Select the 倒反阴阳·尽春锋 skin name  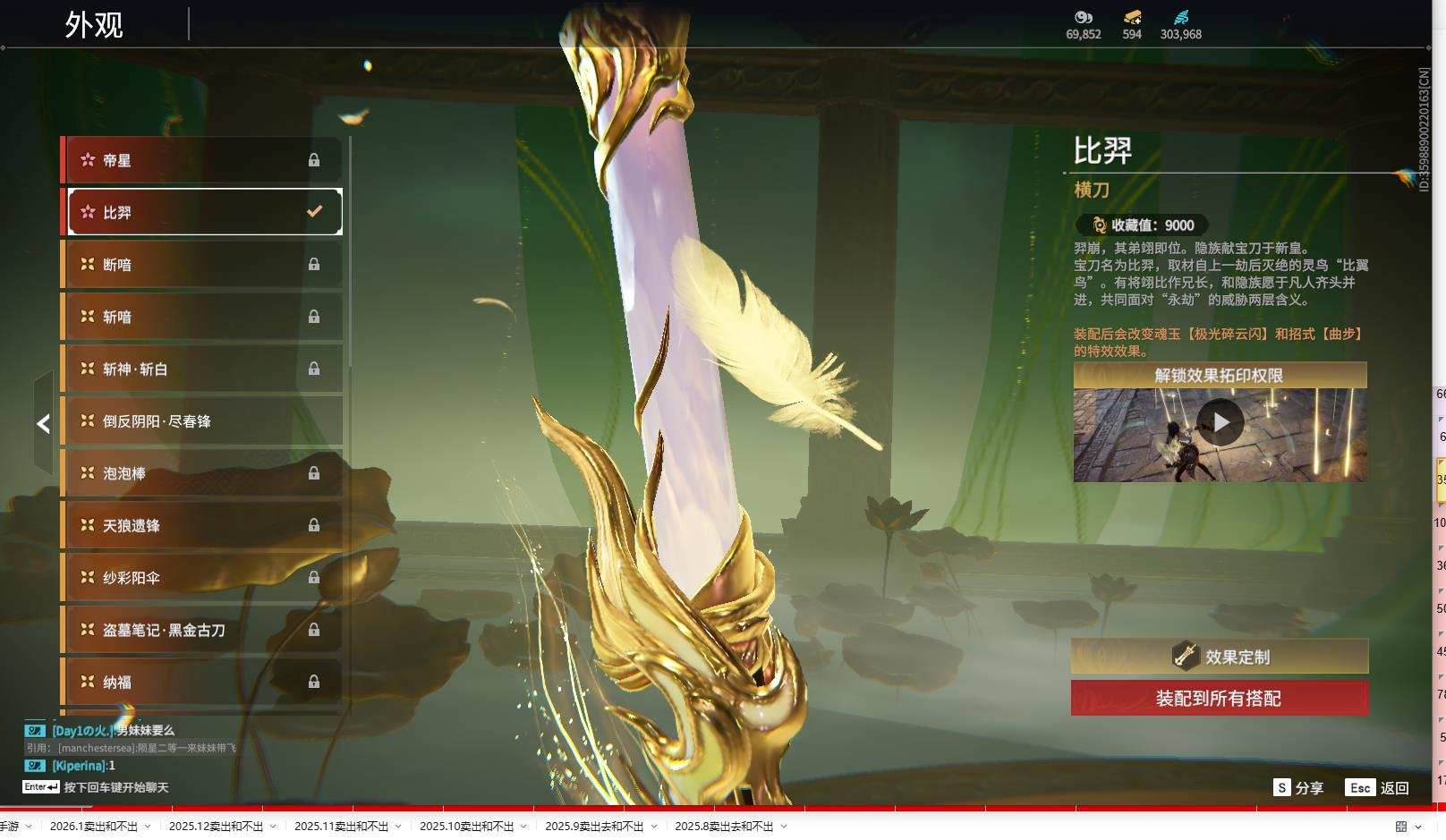[157, 421]
